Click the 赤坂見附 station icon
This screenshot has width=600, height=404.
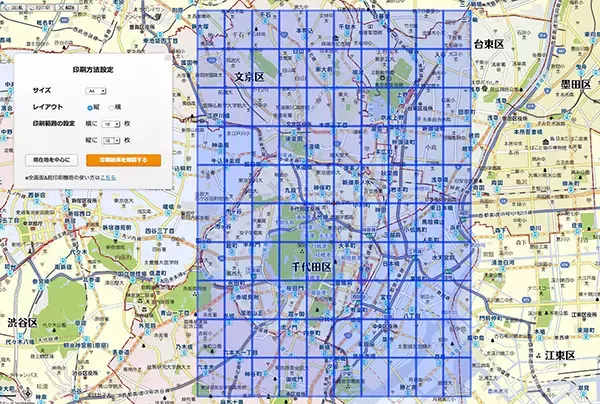[233, 296]
